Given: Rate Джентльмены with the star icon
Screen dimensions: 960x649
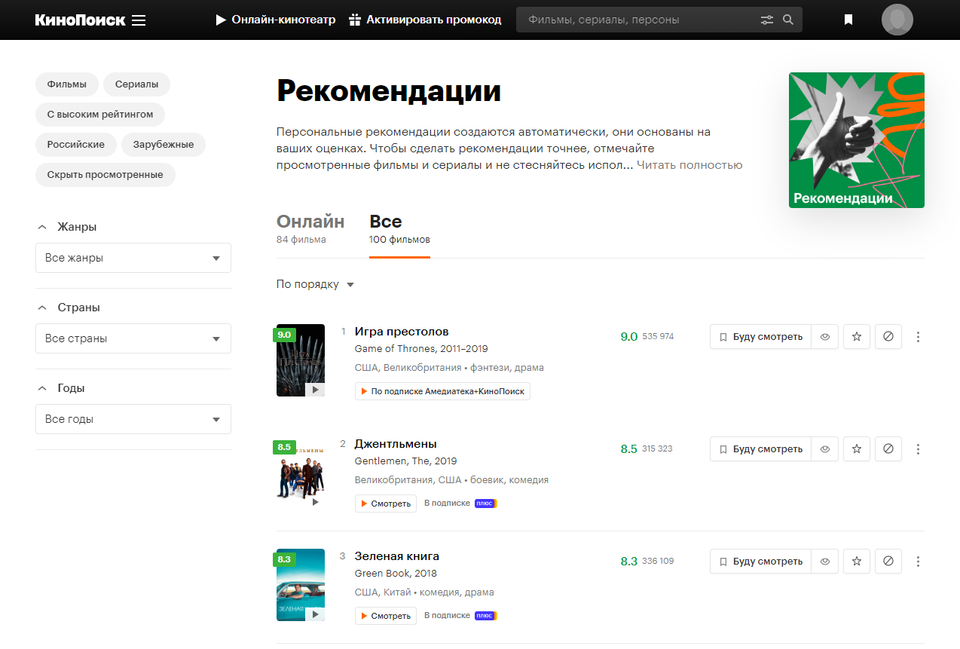Looking at the screenshot, I should click(x=857, y=449).
